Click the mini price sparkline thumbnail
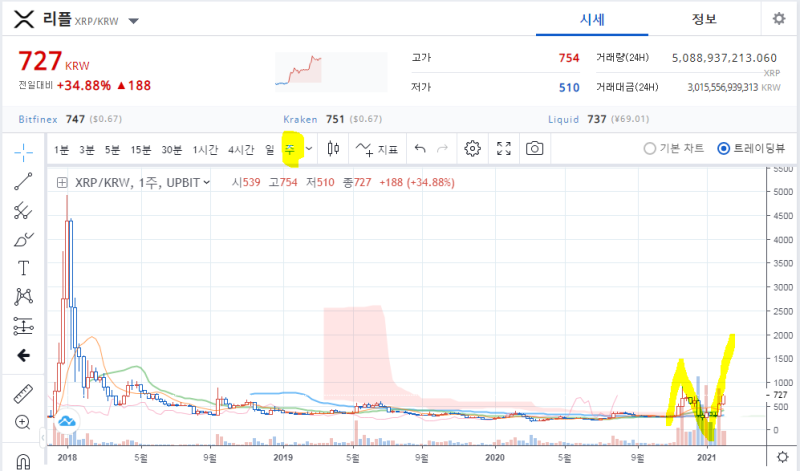Screen dimensions: 800x471 click(331, 71)
